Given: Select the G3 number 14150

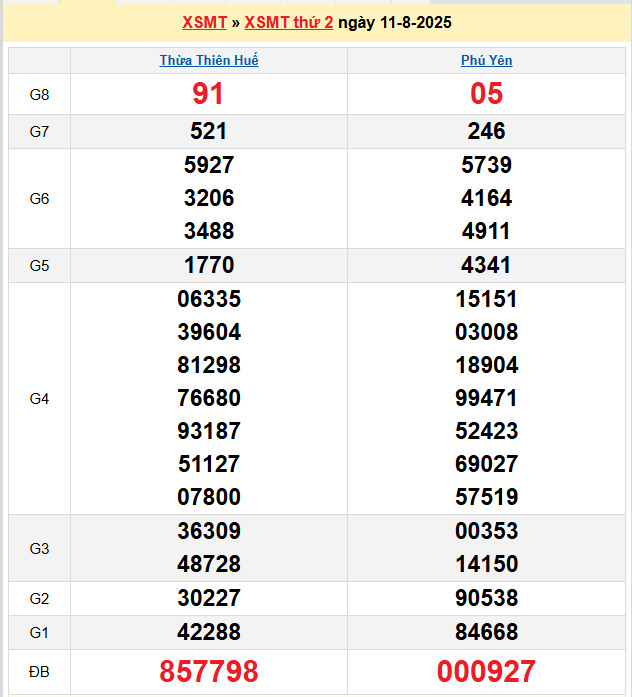Looking at the screenshot, I should (x=487, y=564).
